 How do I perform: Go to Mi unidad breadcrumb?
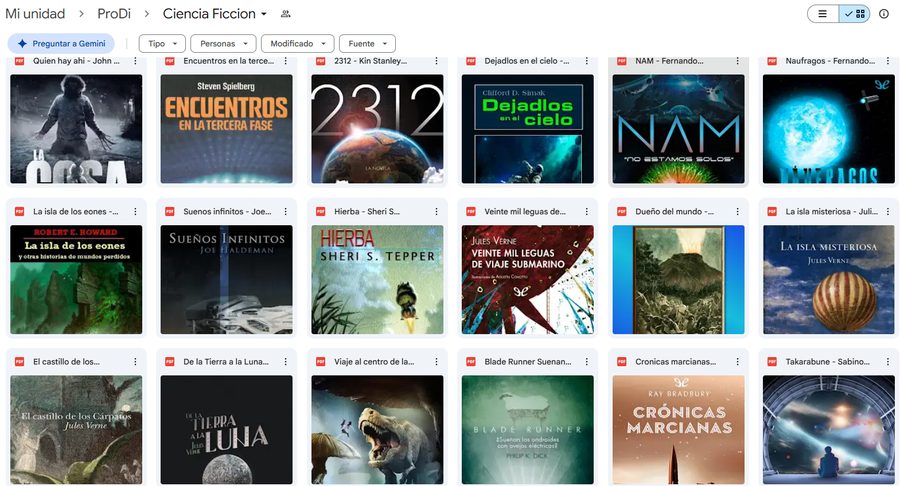pos(35,14)
